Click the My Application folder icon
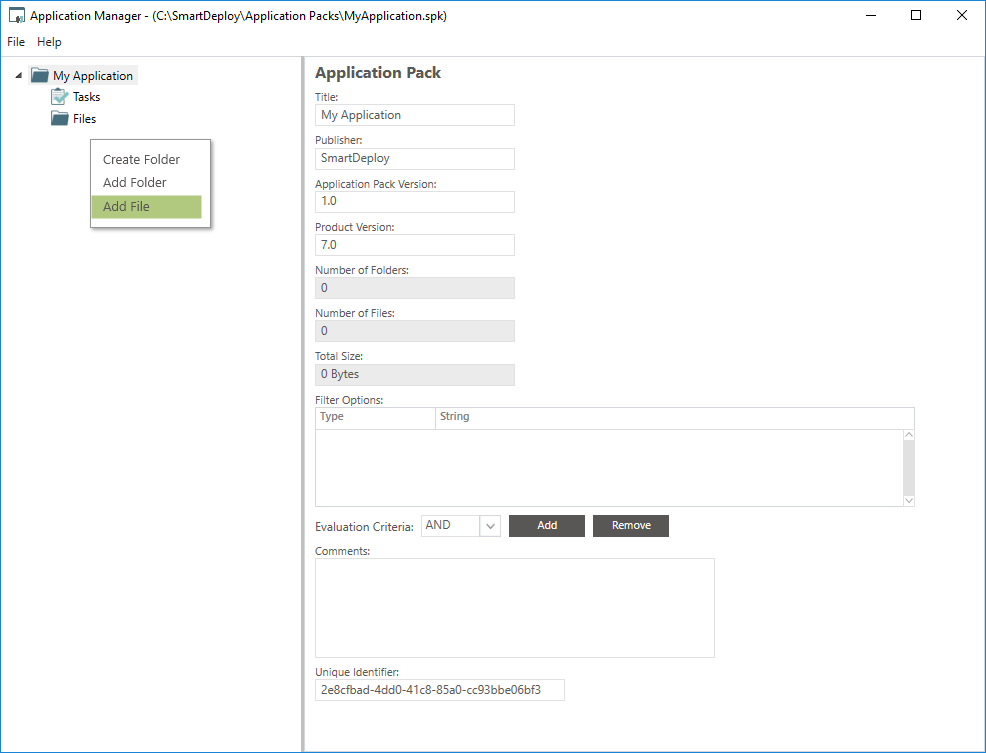This screenshot has width=986, height=753. click(x=40, y=76)
